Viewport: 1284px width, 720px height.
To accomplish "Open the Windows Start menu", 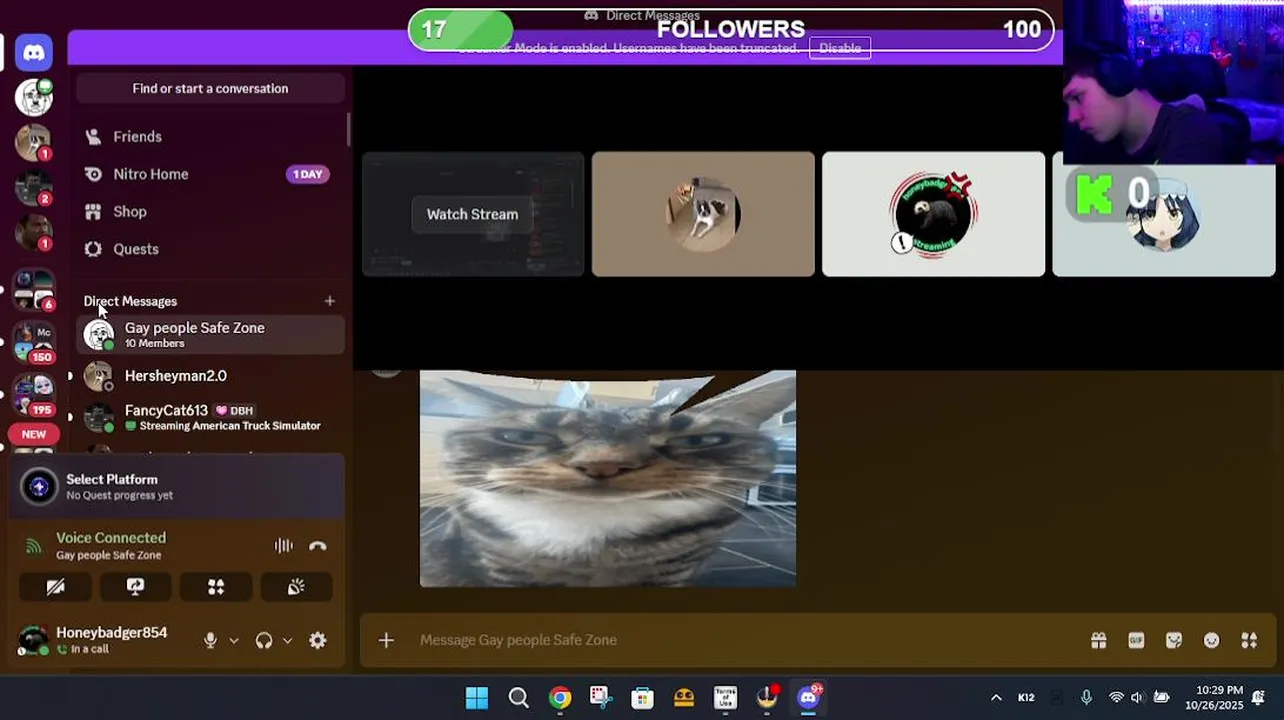I will coord(477,697).
